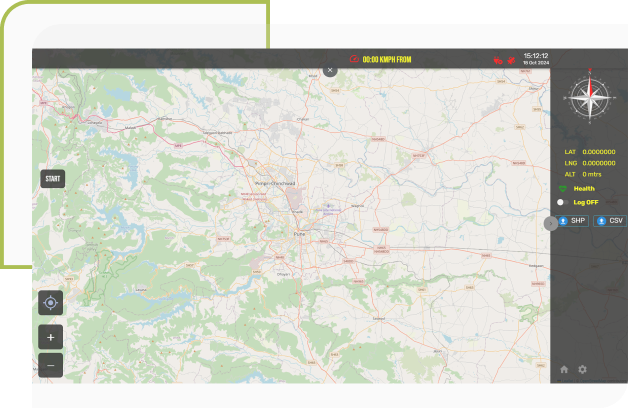Collapse the side panel with arrow handle
Screen dimensions: 628x408
click(550, 223)
